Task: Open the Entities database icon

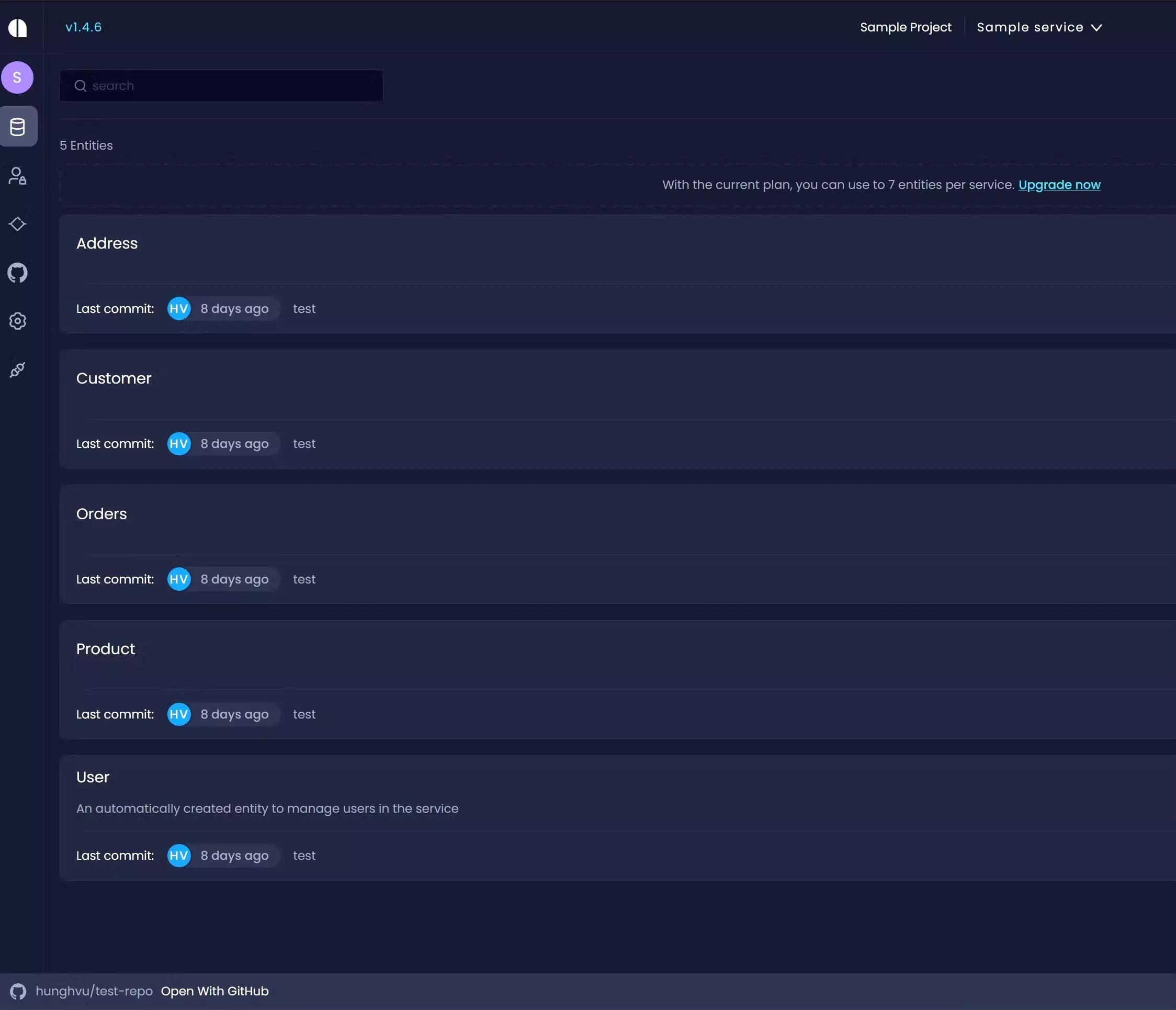Action: point(18,127)
